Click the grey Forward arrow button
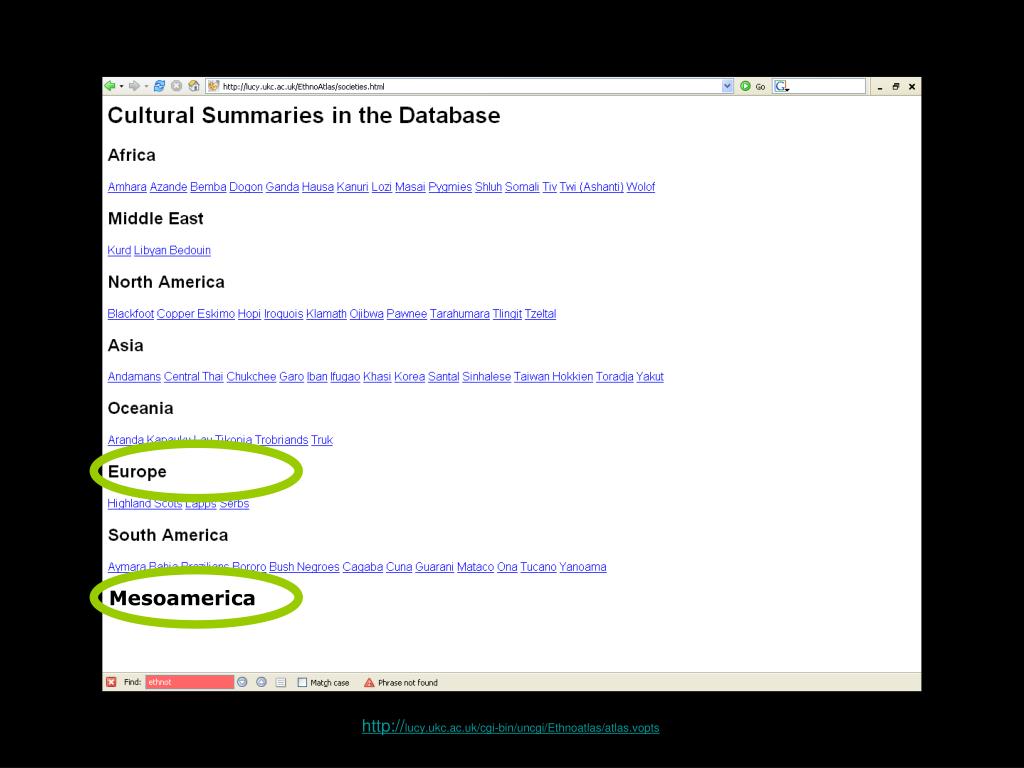Viewport: 1024px width, 768px height. point(134,86)
